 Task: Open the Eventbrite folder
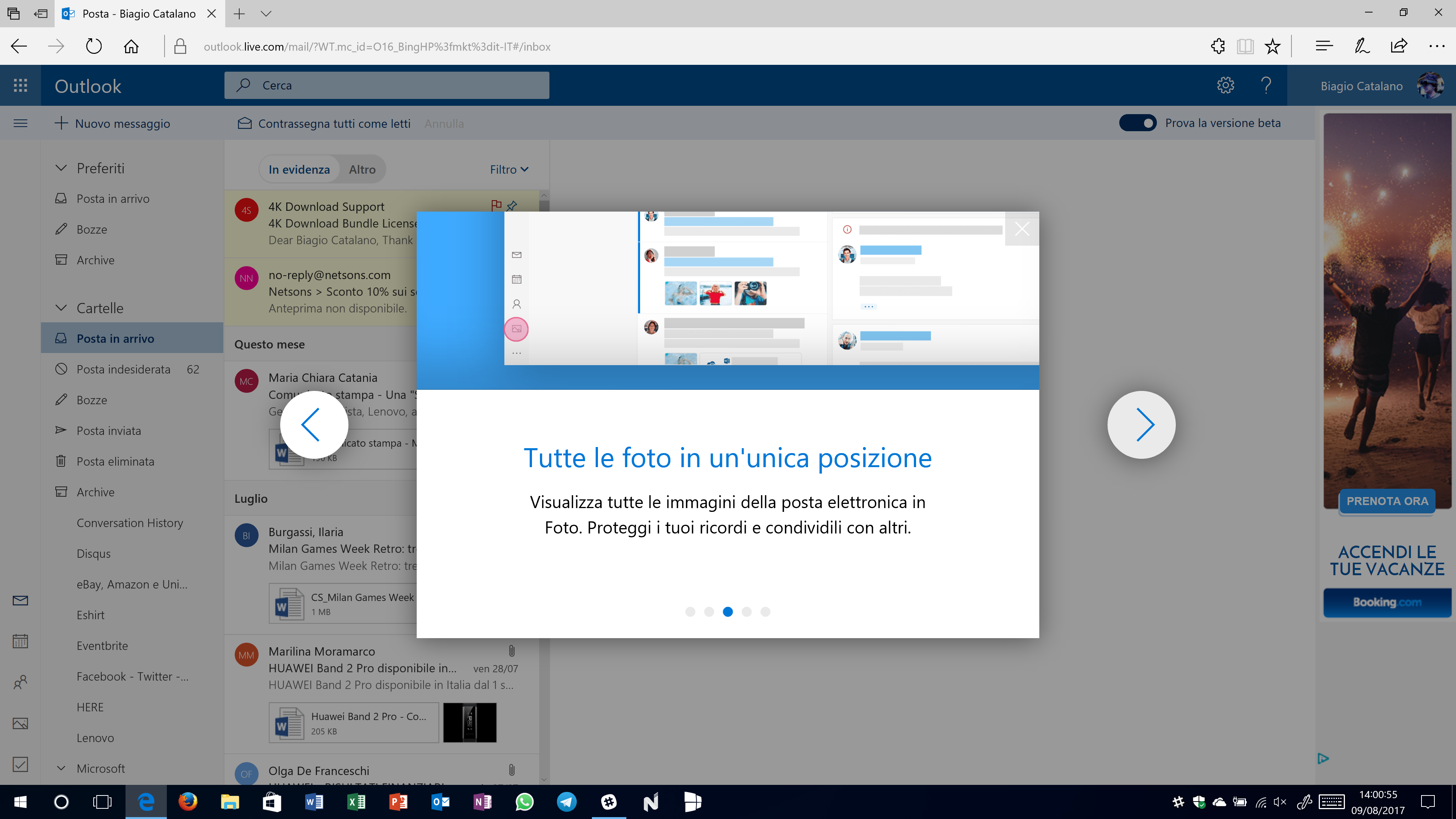click(x=132, y=645)
